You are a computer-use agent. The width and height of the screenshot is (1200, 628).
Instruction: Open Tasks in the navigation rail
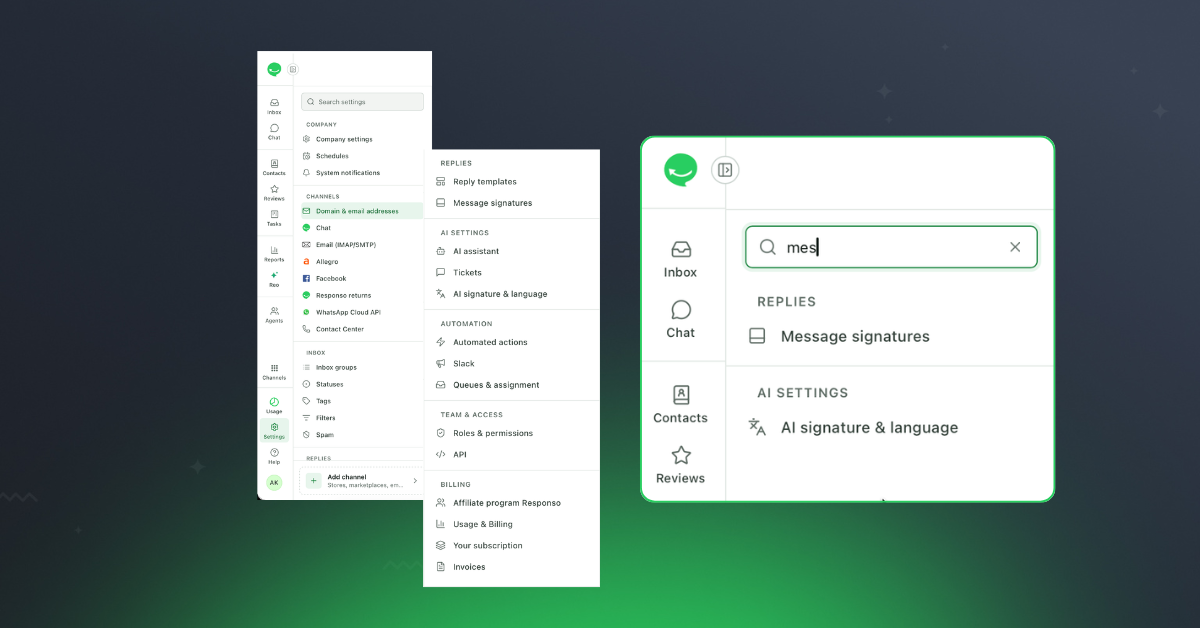coord(274,218)
